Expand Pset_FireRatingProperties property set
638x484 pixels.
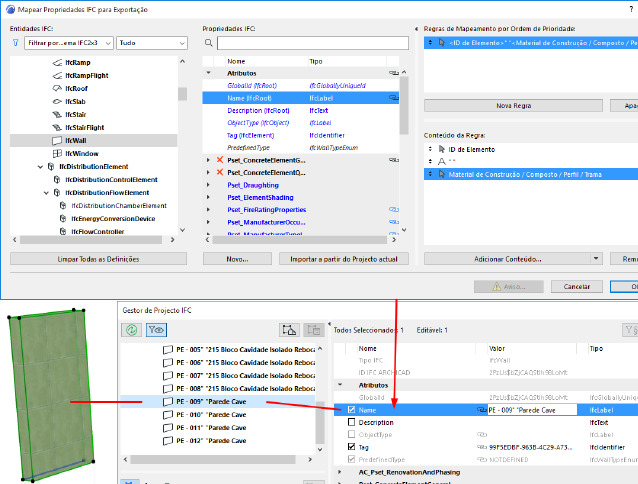click(x=208, y=210)
